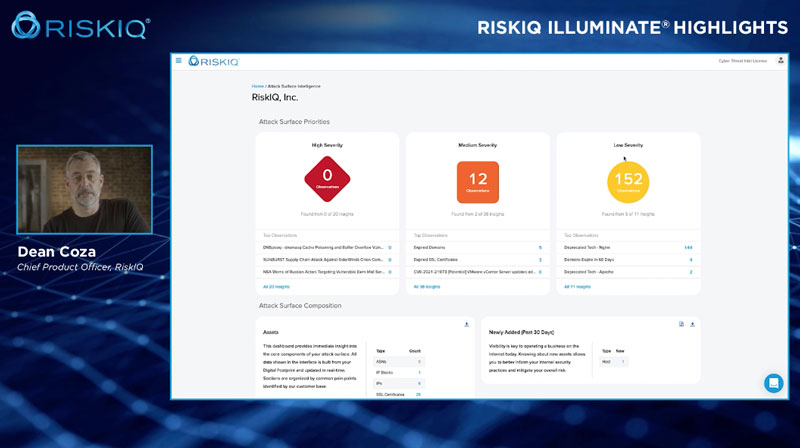Open All 11 insights link
800x448 pixels.
577,287
